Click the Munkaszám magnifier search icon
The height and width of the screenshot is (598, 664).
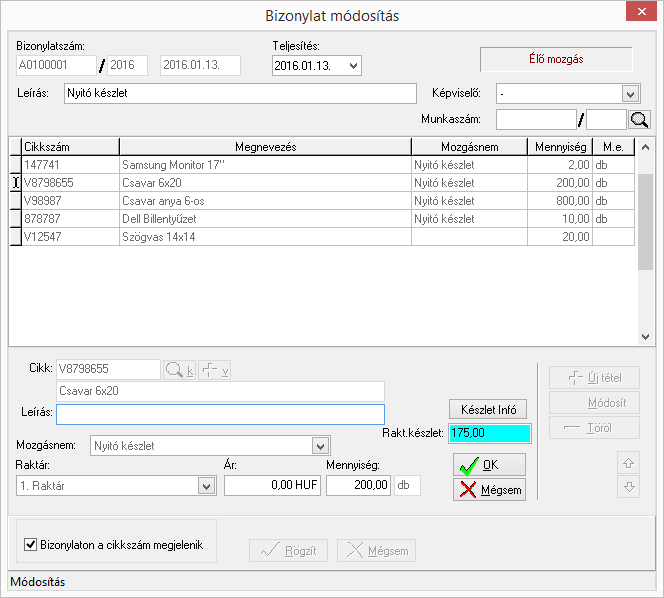639,120
